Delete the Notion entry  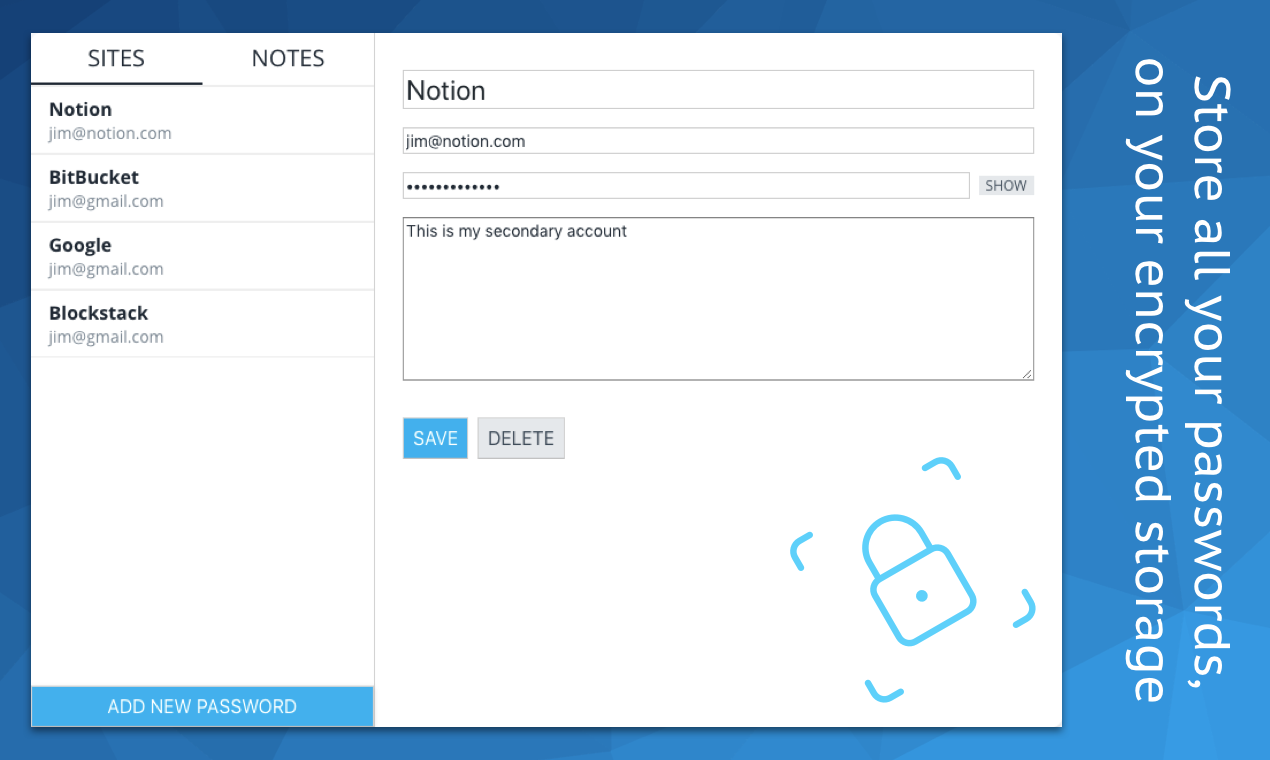click(x=521, y=438)
